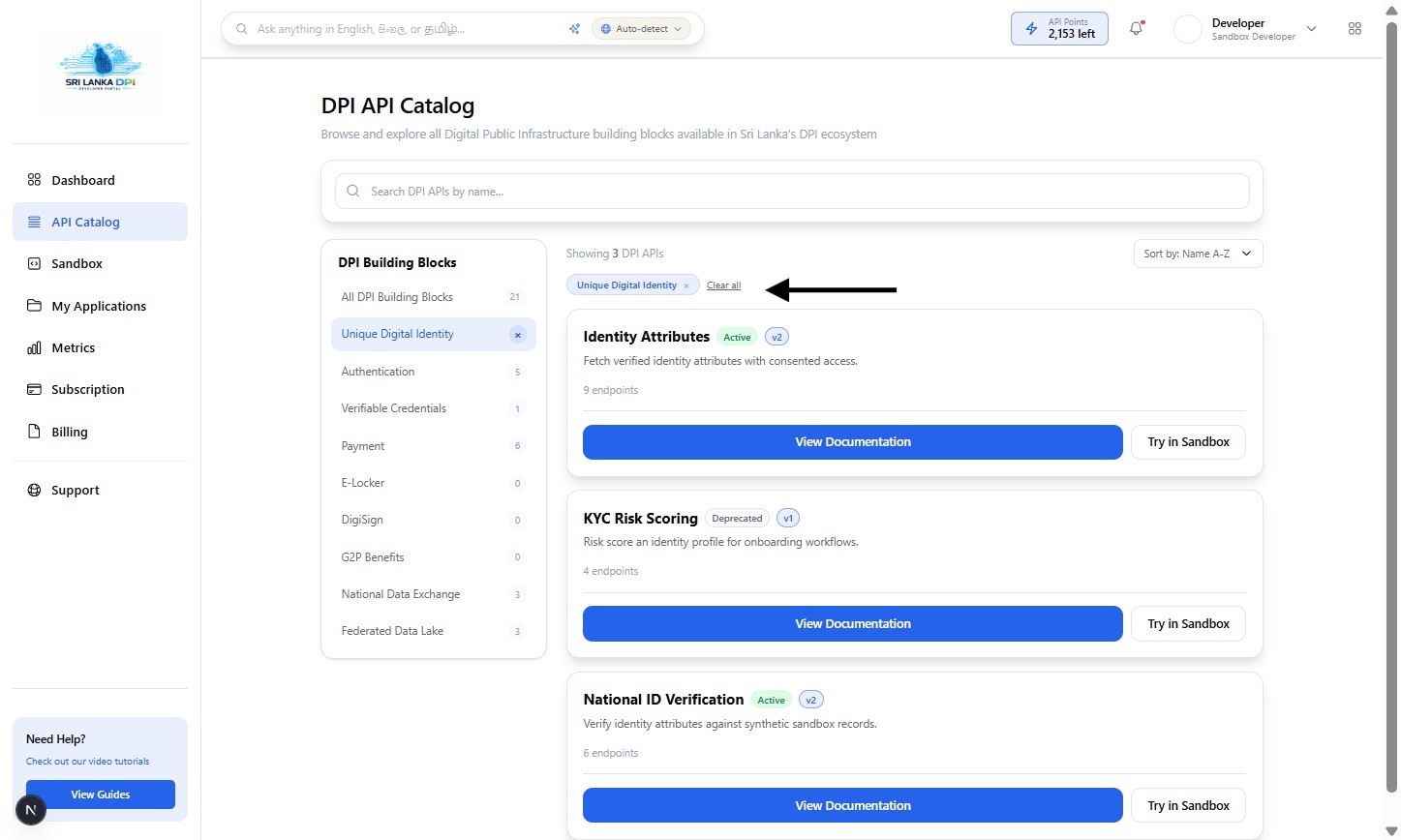Screen dimensions: 1401x840
Task: Go to Dashboard in the sidebar
Action: coord(100,180)
